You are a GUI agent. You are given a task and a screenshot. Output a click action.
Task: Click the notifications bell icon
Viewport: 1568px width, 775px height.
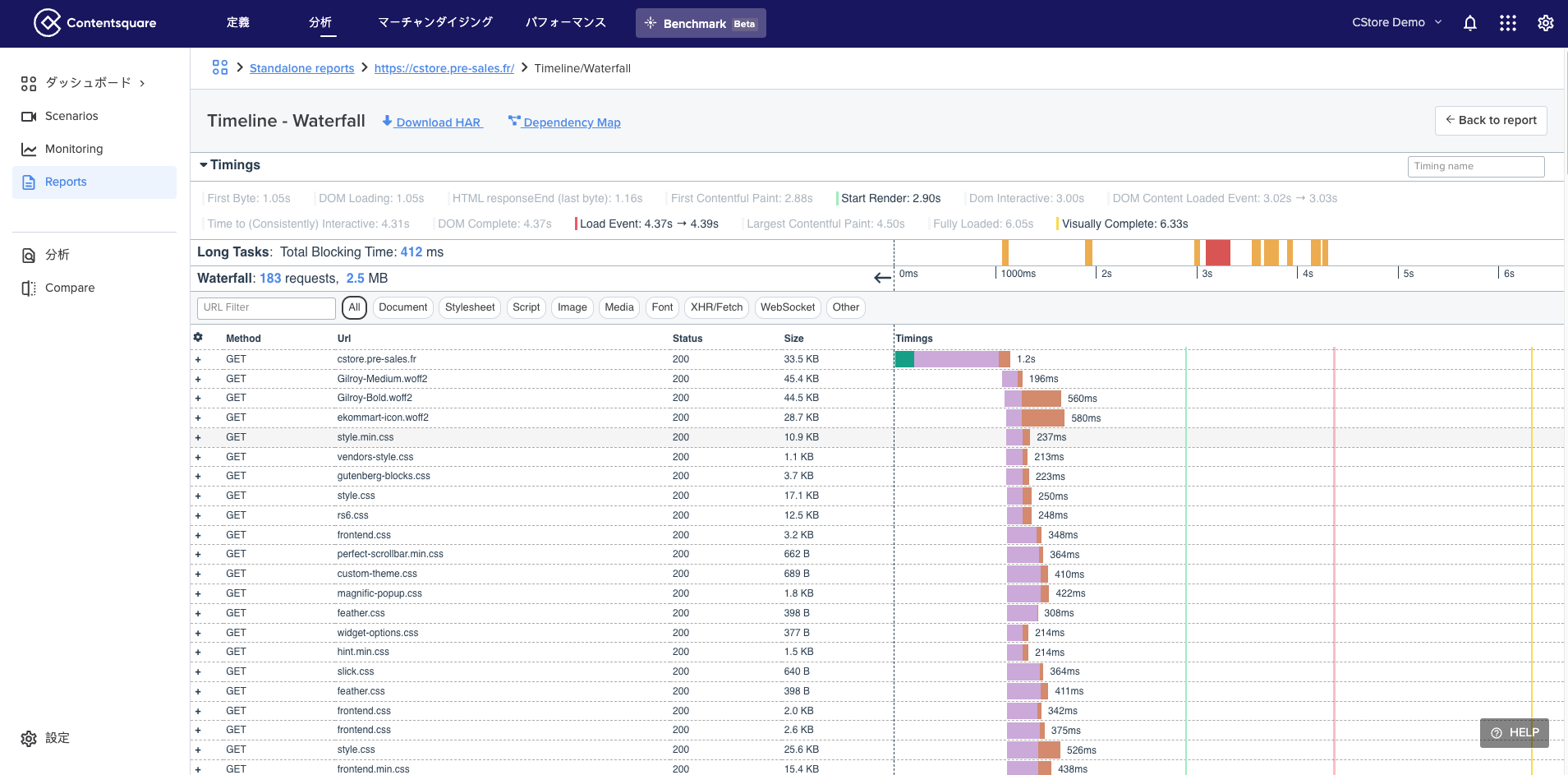click(1469, 23)
